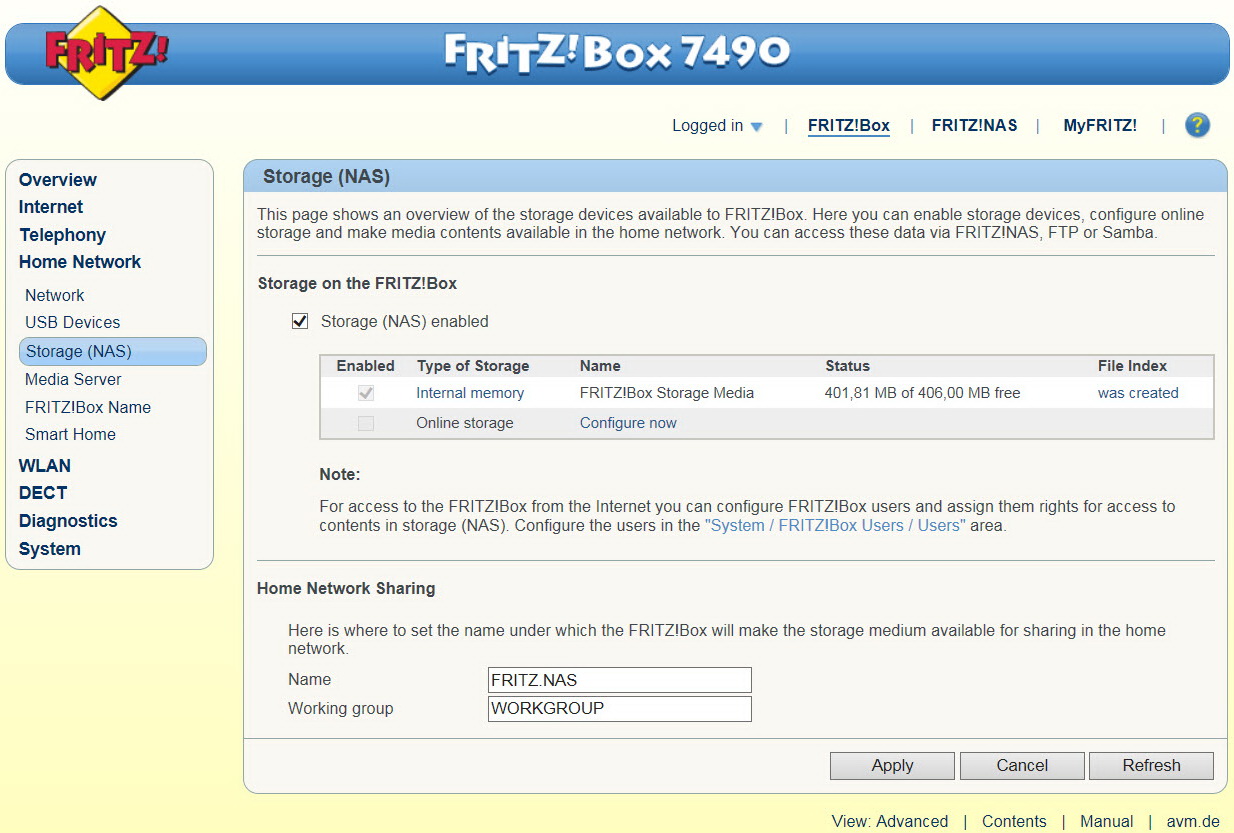Screen dimensions: 1234x833
Task: Click the 'Type of Storage' column header
Action: tap(473, 366)
